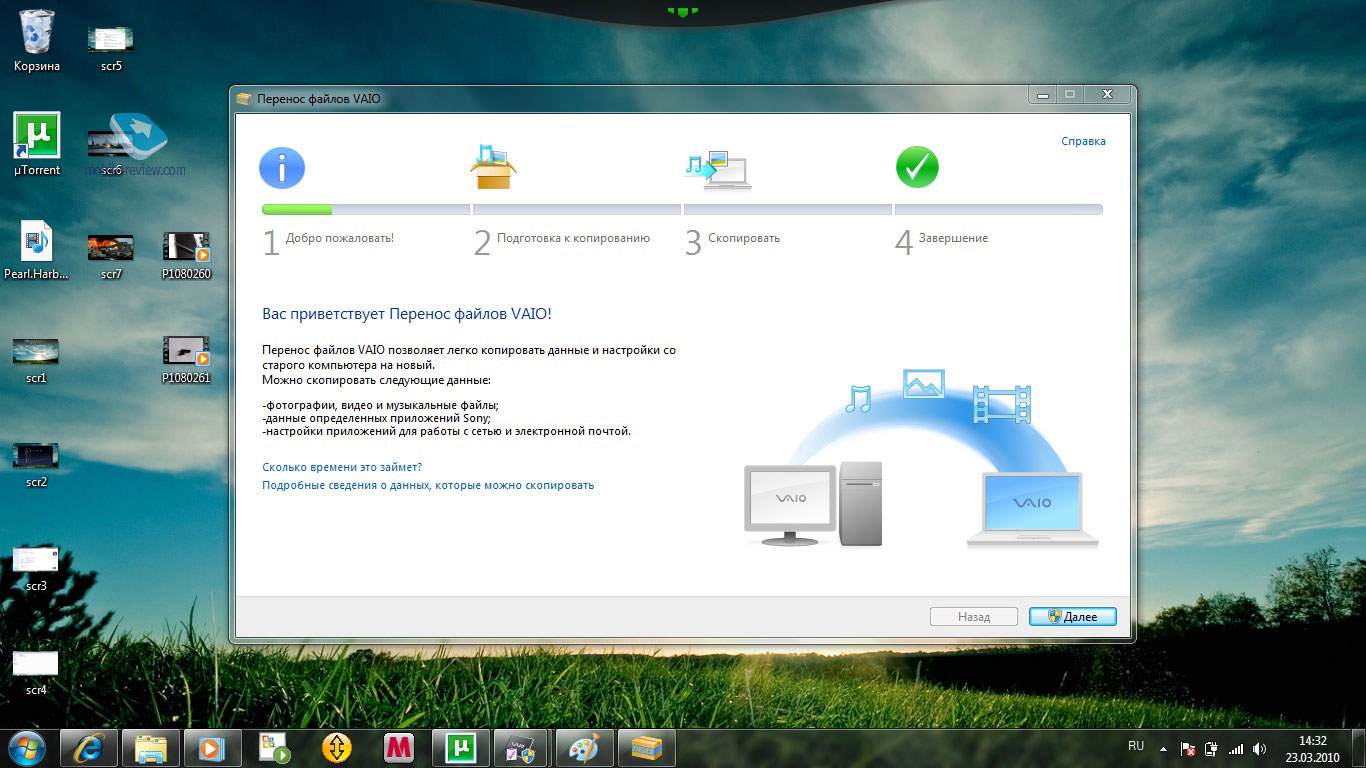Screen dimensions: 1366x768
Task: Click the red M McAfee taskbar icon
Action: 399,748
